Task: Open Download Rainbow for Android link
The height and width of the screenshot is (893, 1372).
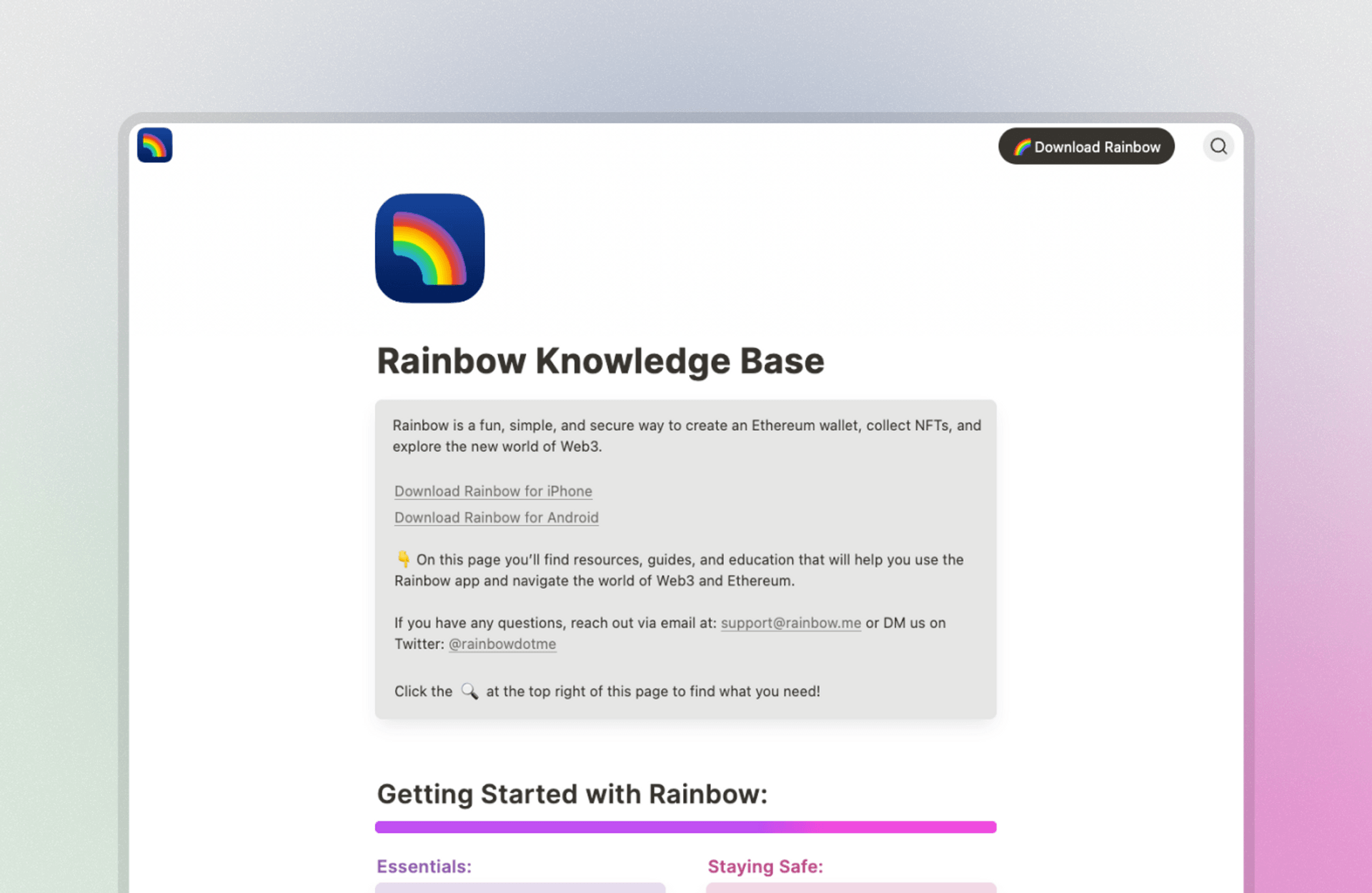Action: coord(497,517)
